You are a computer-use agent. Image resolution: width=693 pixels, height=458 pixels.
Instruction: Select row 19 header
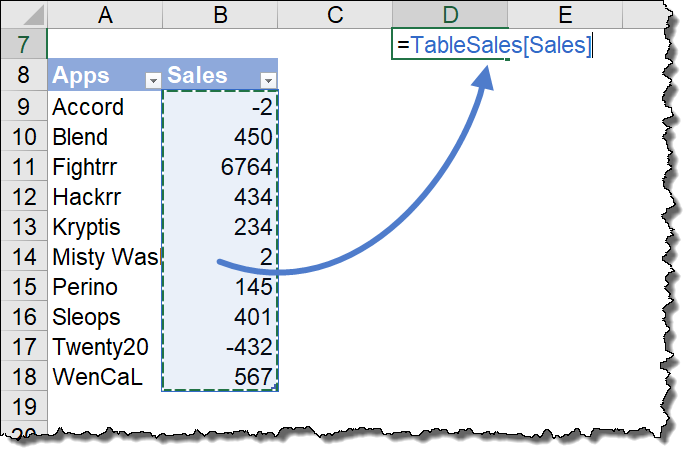point(24,407)
